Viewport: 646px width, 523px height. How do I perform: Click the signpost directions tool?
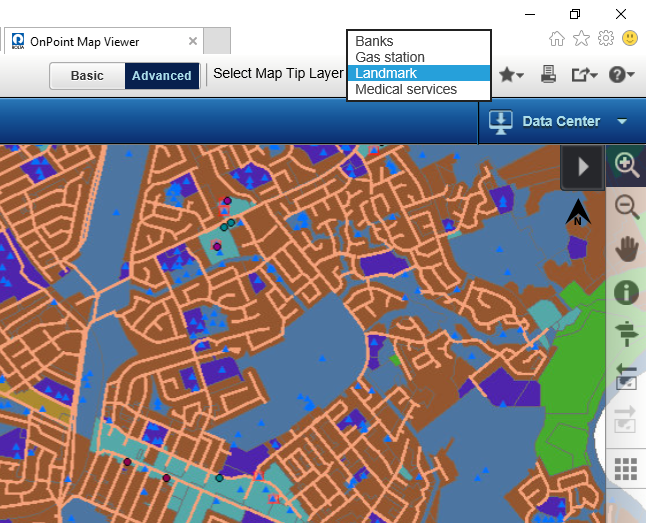(x=627, y=333)
